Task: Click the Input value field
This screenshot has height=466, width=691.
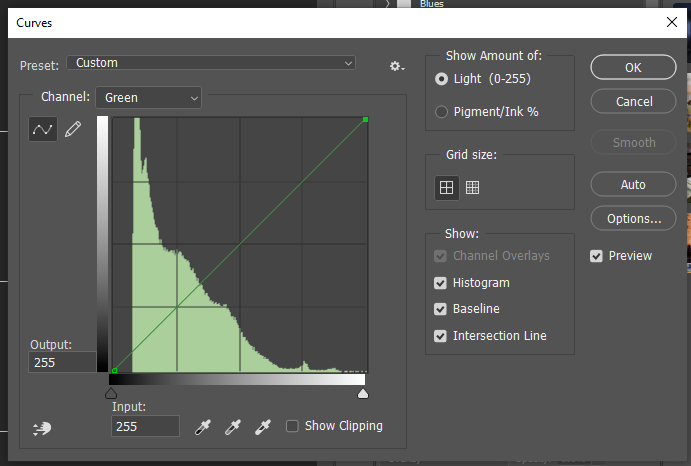Action: click(x=145, y=426)
